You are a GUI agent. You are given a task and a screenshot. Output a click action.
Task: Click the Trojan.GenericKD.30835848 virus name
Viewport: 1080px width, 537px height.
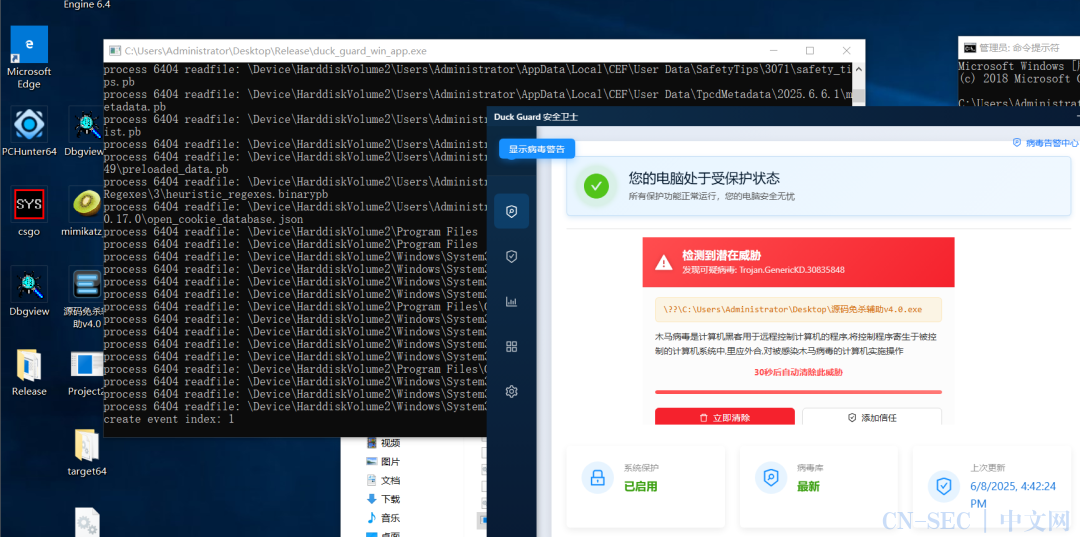792,270
